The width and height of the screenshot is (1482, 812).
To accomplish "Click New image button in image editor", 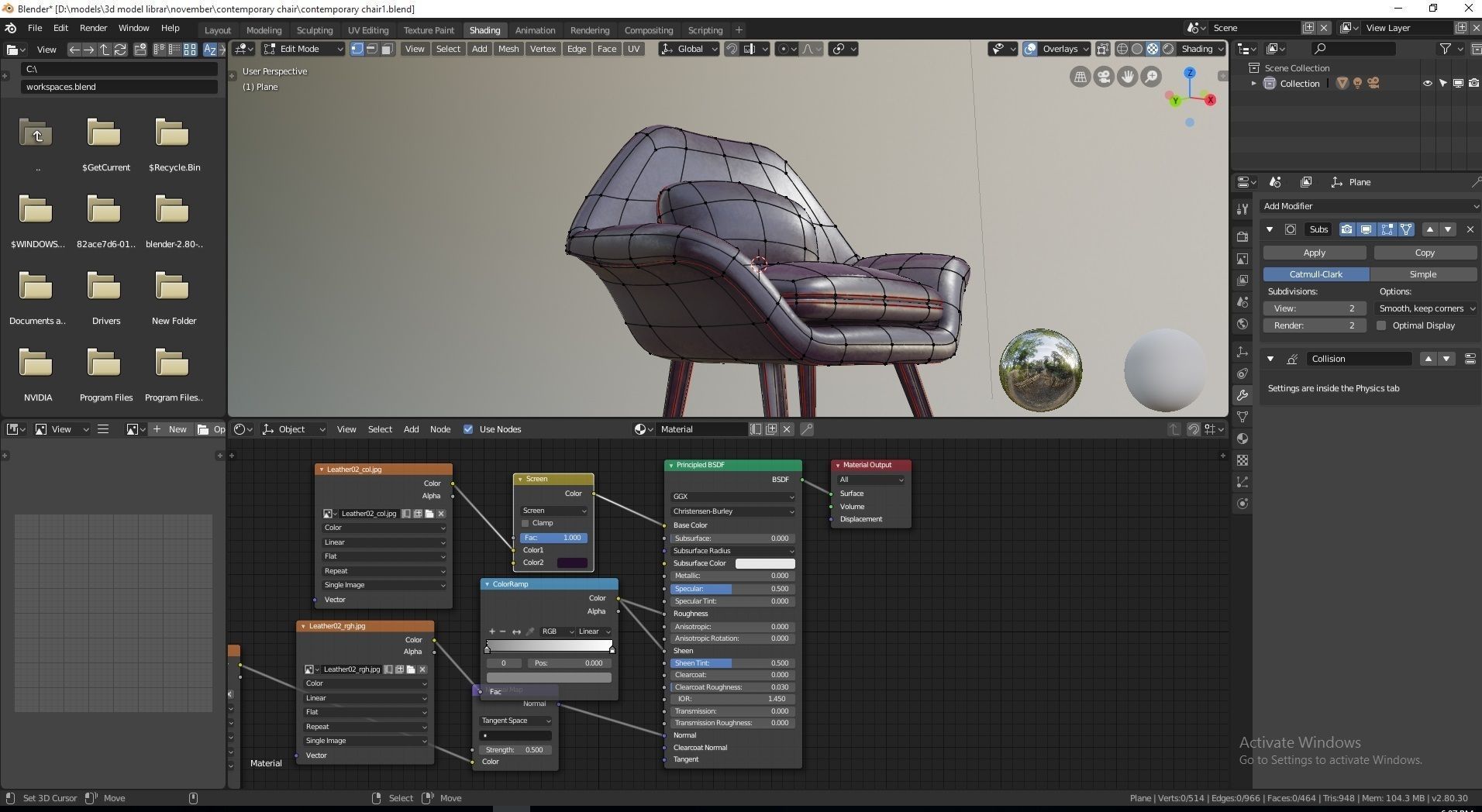I will [170, 429].
